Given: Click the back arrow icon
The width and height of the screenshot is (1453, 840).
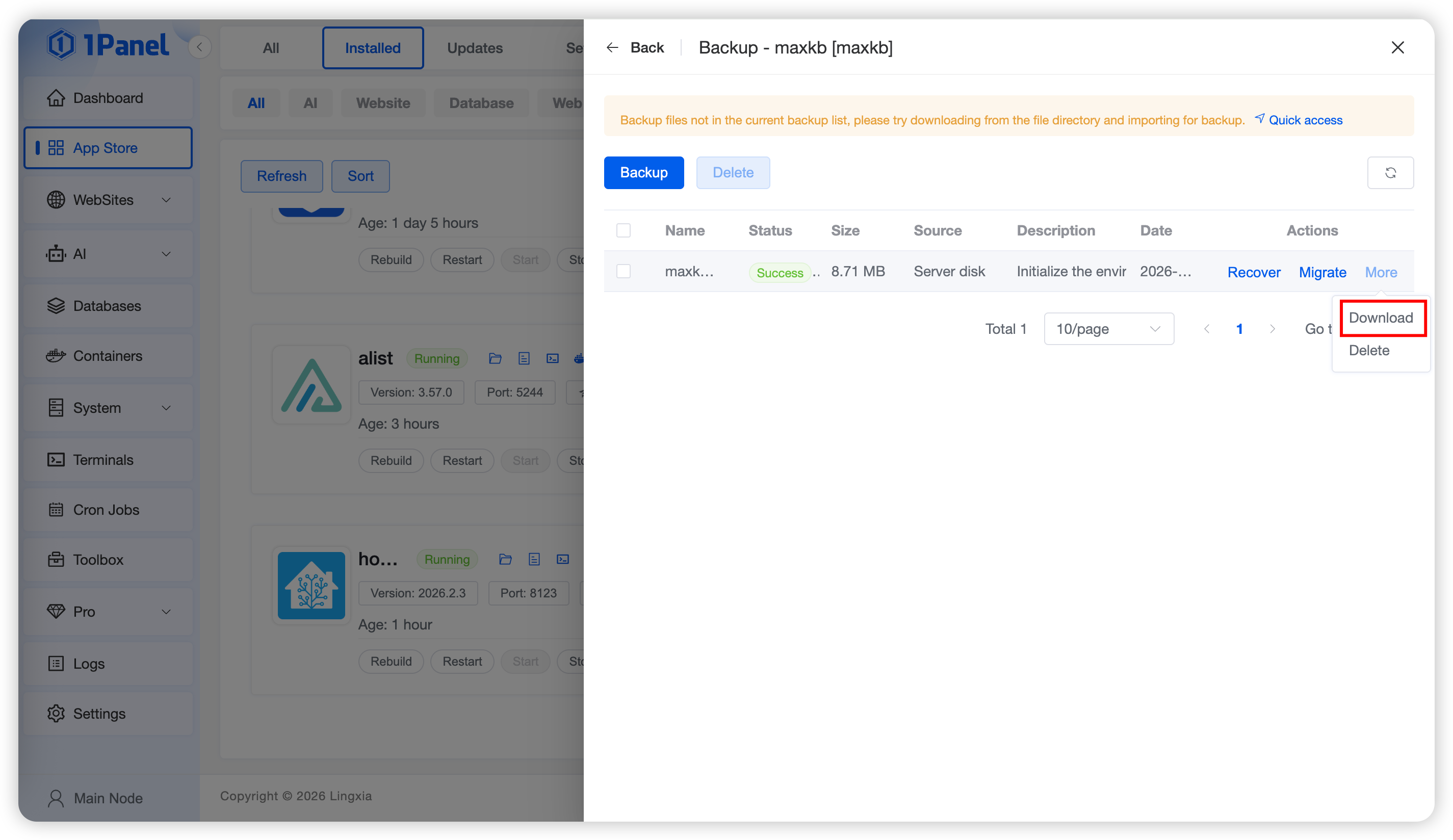Looking at the screenshot, I should coord(612,47).
